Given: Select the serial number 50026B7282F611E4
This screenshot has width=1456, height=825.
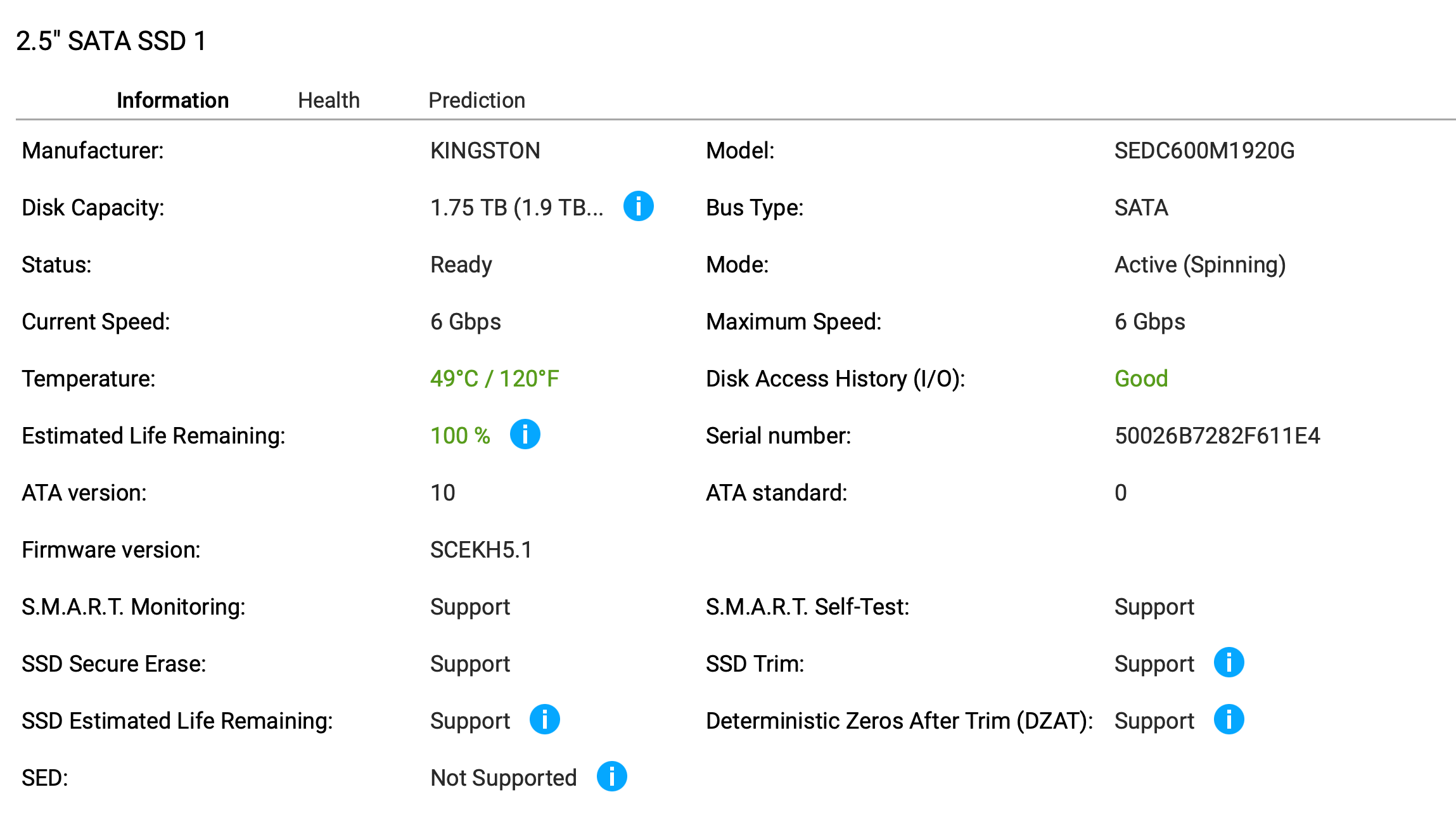Looking at the screenshot, I should coord(1217,436).
